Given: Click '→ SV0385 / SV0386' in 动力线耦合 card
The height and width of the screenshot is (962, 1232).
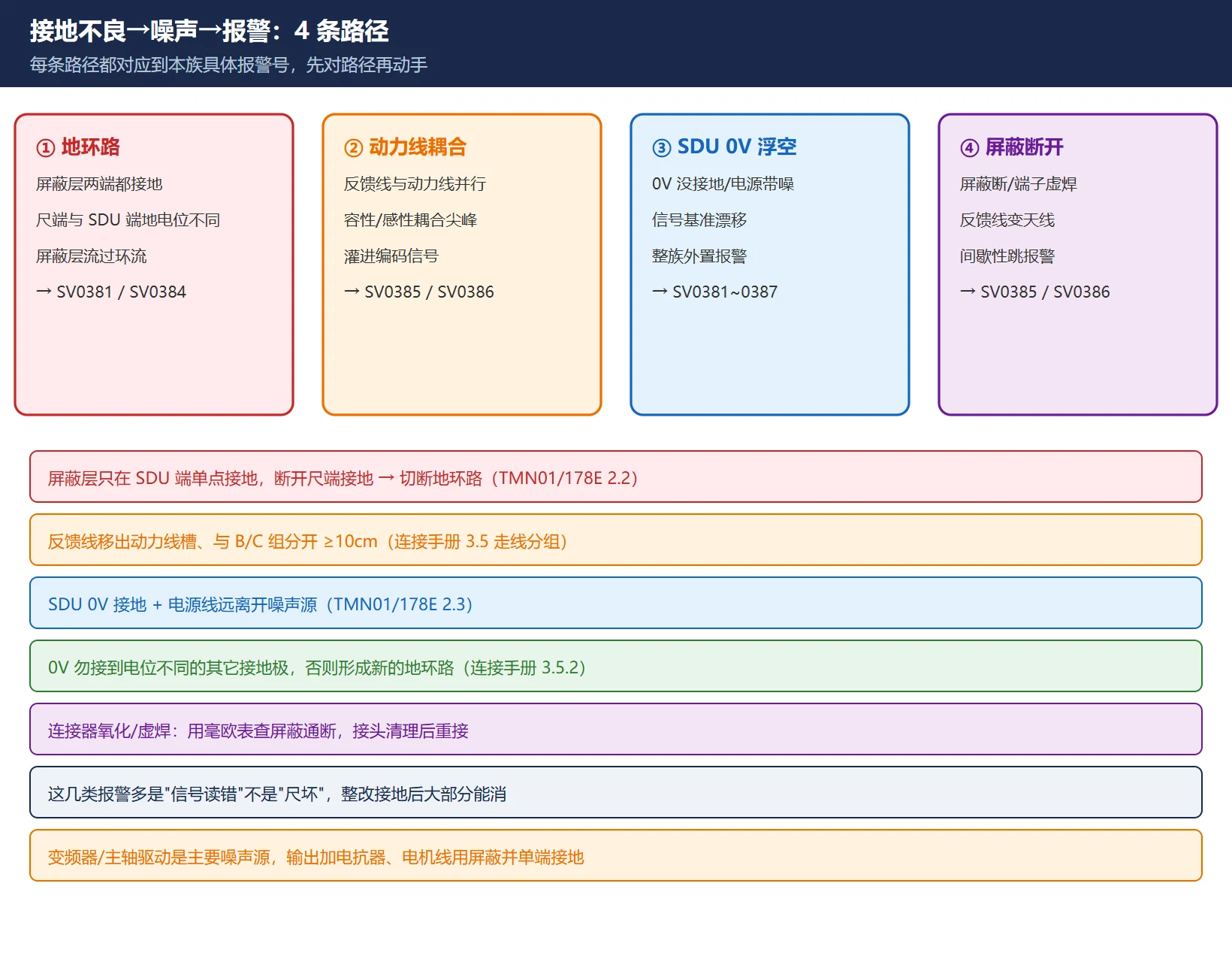Looking at the screenshot, I should pos(419,292).
